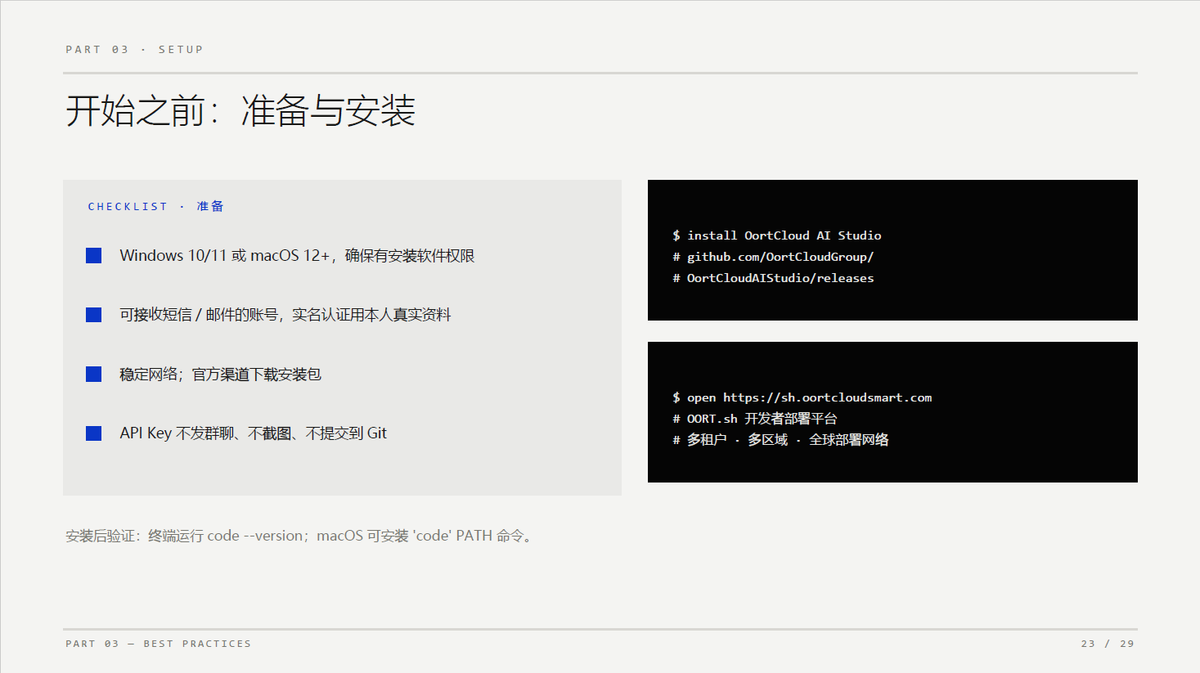Click the blue square beside '可接收短信 / 邮件的账号'
The height and width of the screenshot is (673, 1200).
click(x=94, y=315)
